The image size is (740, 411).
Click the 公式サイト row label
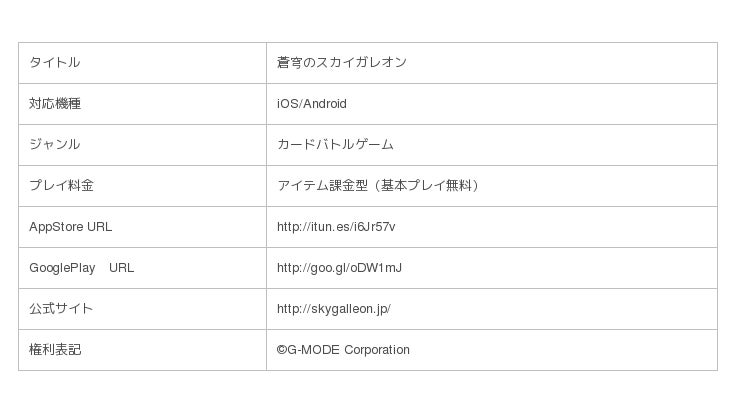(x=61, y=309)
